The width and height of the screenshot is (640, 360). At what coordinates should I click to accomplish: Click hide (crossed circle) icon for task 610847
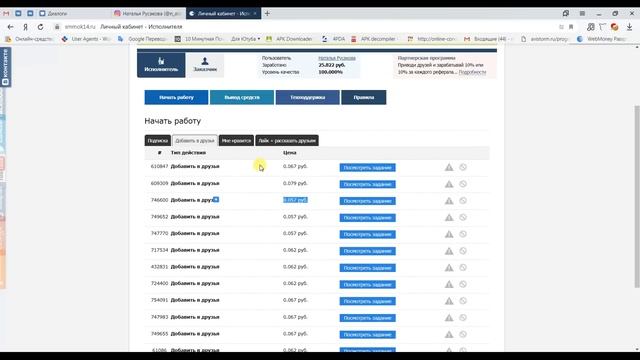pyautogui.click(x=463, y=167)
